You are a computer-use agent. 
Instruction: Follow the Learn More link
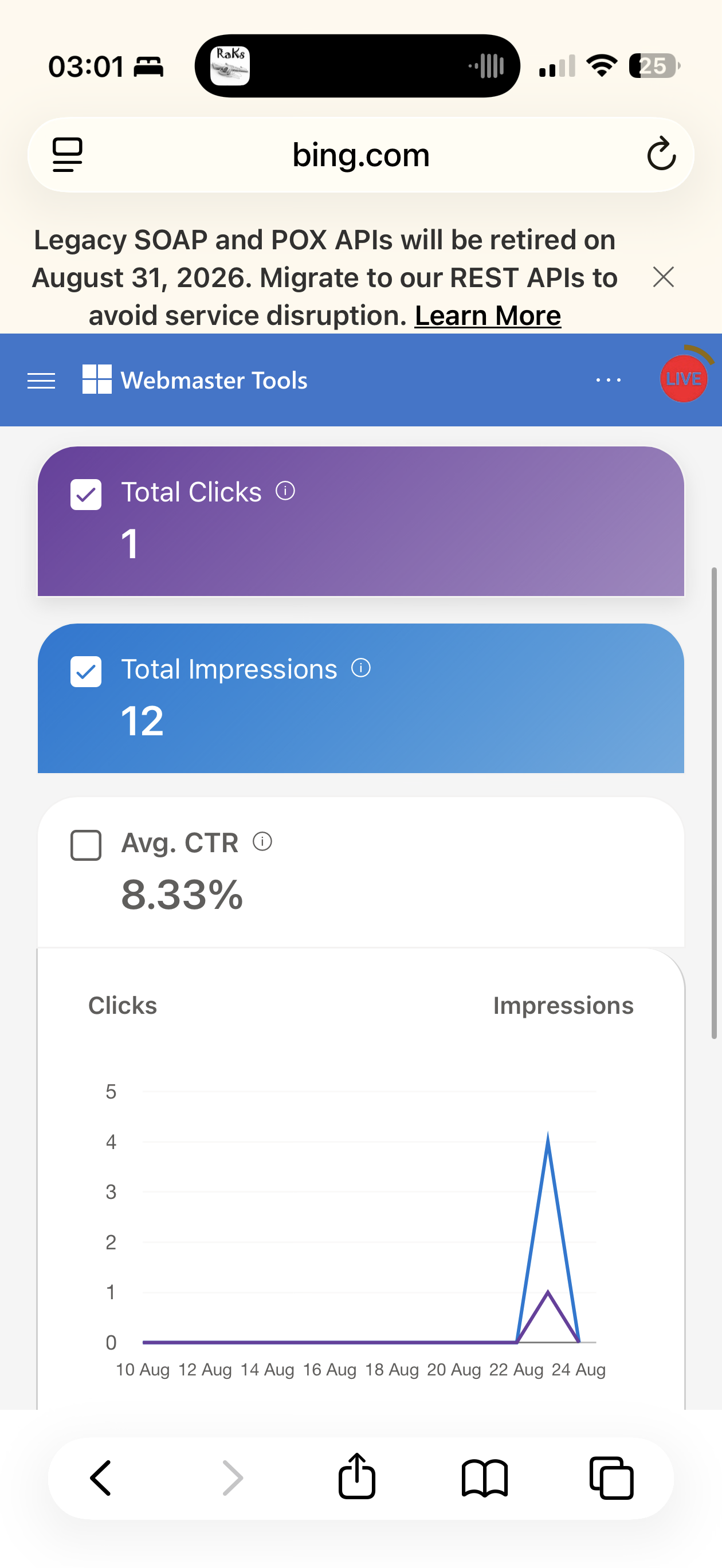488,315
